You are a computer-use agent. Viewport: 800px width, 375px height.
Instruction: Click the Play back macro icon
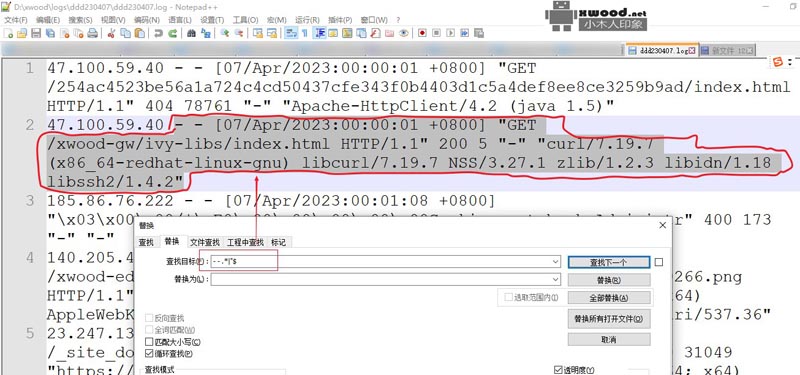(450, 33)
